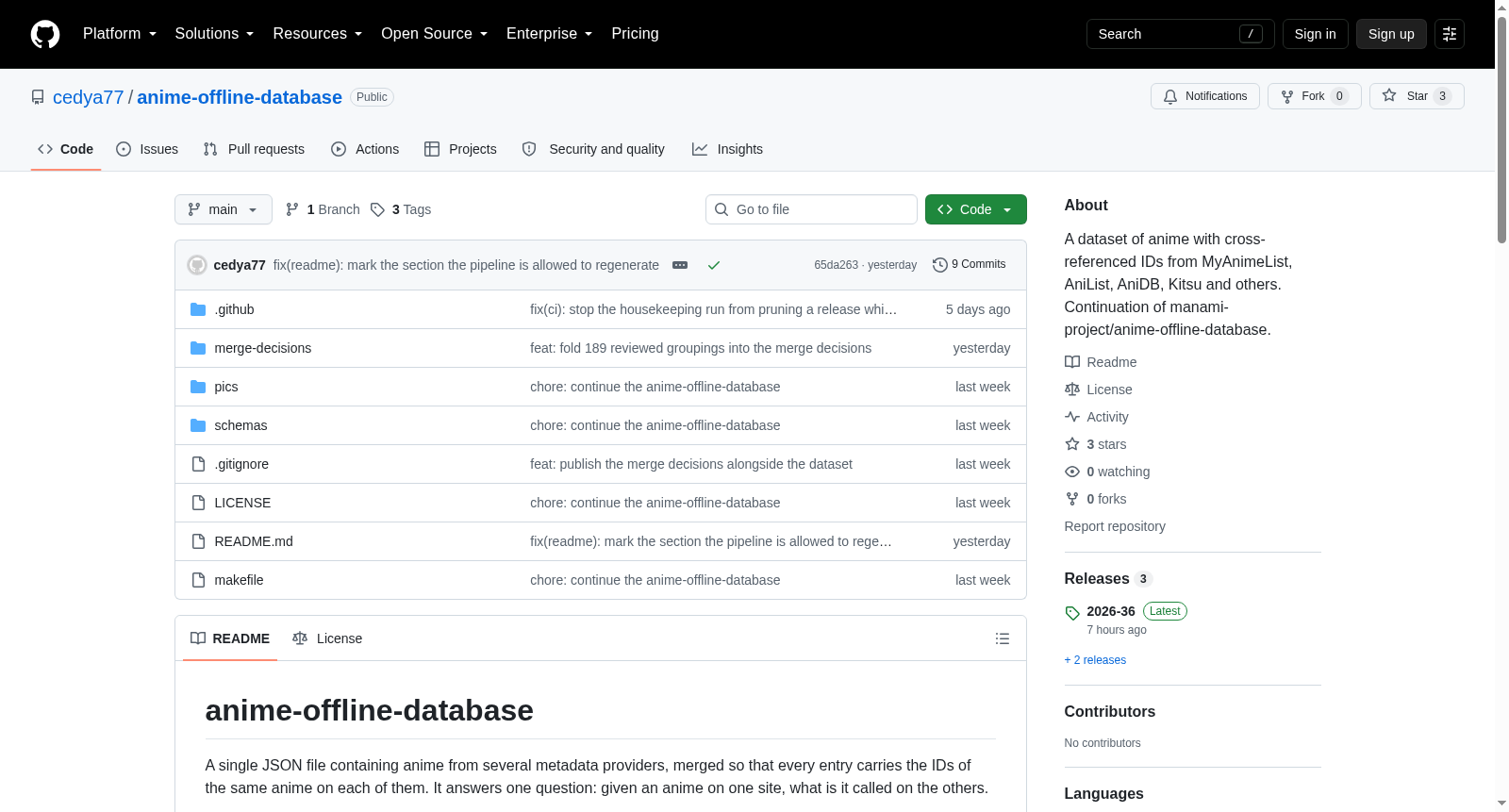Image resolution: width=1509 pixels, height=812 pixels.
Task: Open the Pricing link
Action: click(x=635, y=34)
